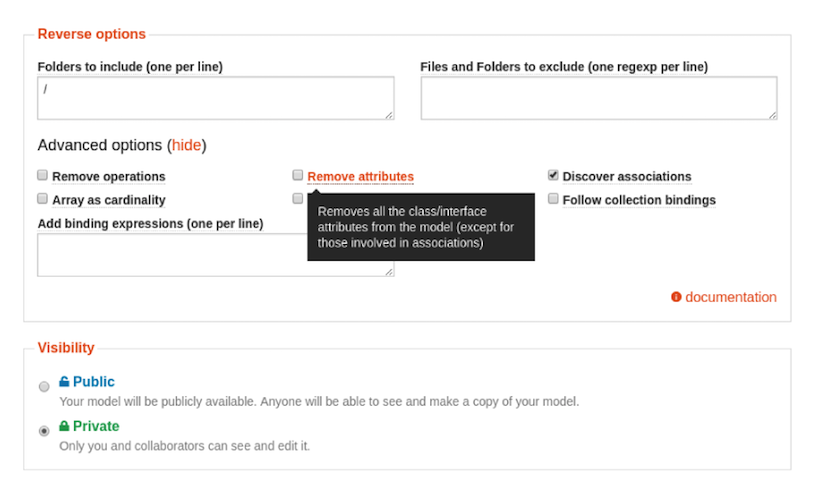Uncheck the Discover associations checkbox
813x500 pixels.
coord(553,175)
